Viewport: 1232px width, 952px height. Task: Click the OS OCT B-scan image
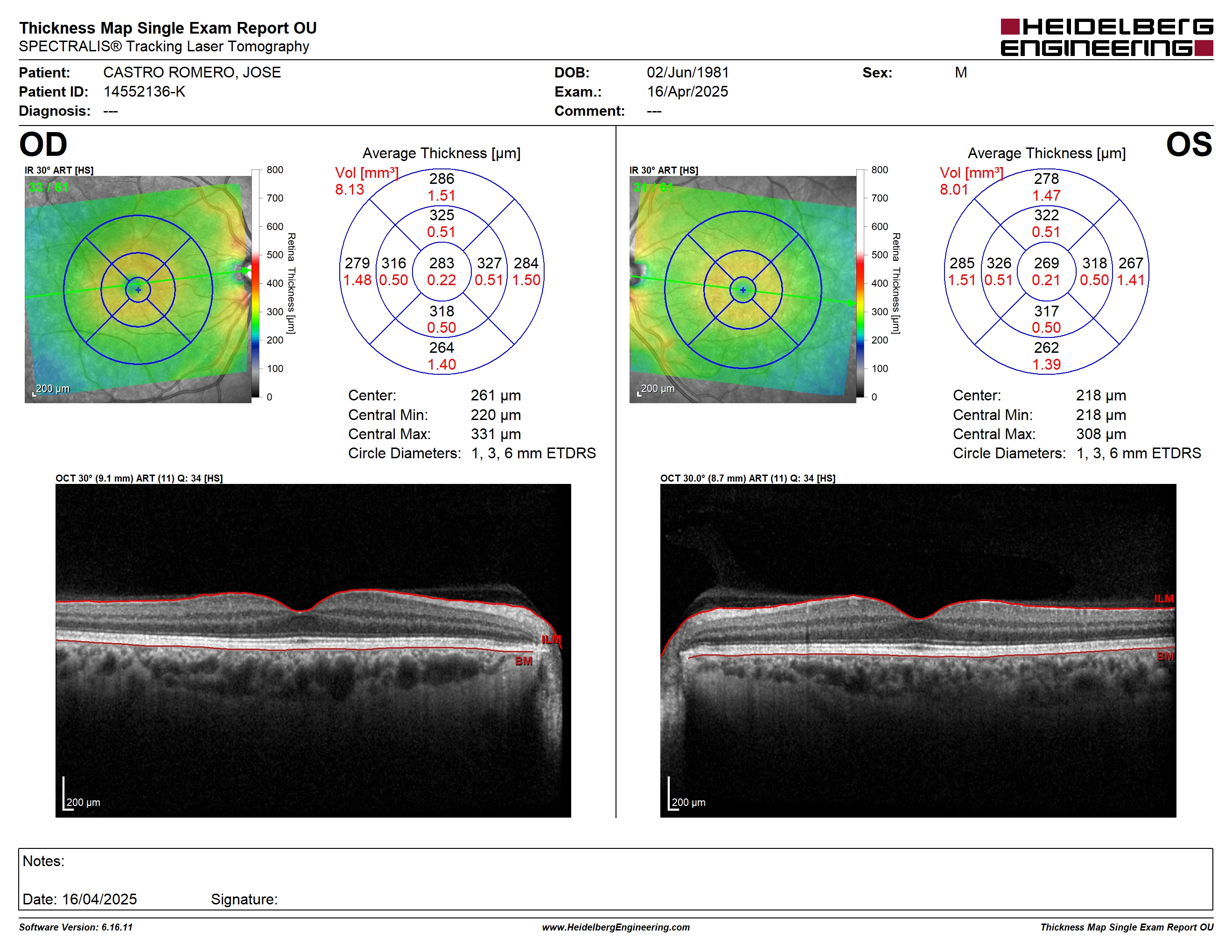pos(918,650)
